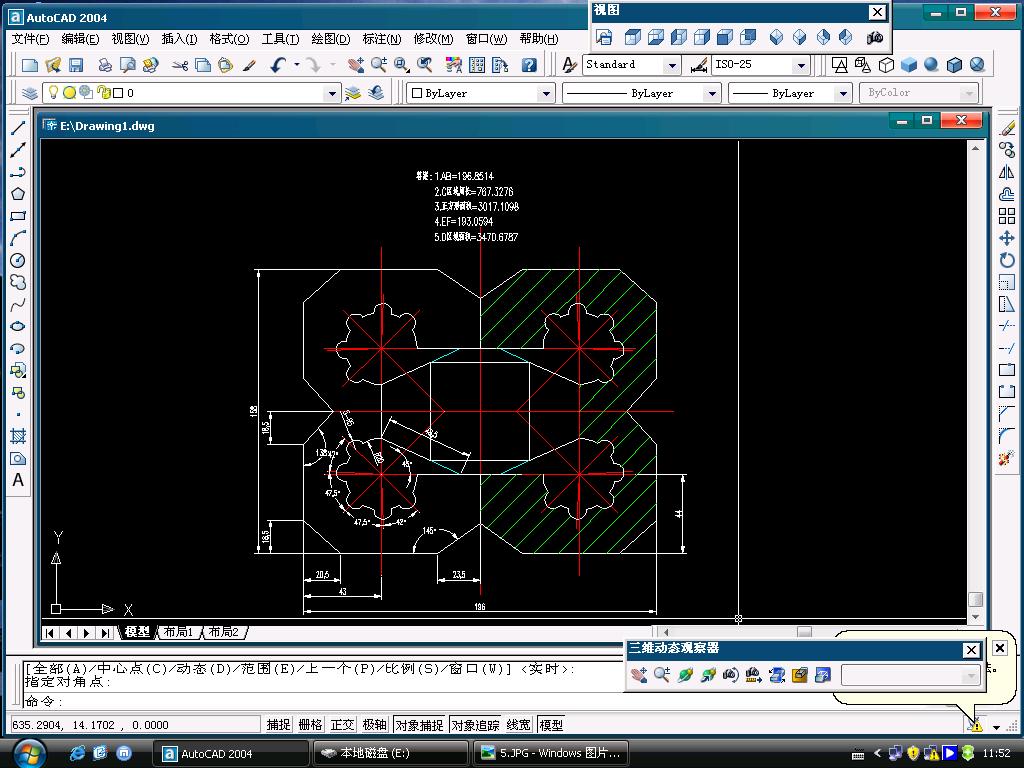Toggle 模型 model space button in status bar

551,725
